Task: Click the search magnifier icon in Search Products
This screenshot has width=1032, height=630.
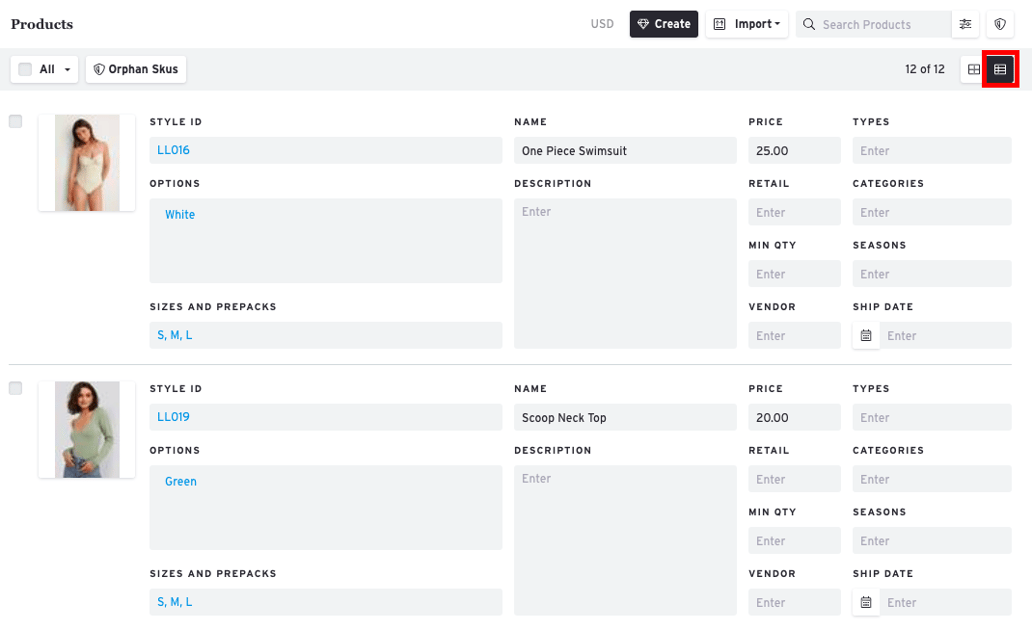Action: coord(808,24)
